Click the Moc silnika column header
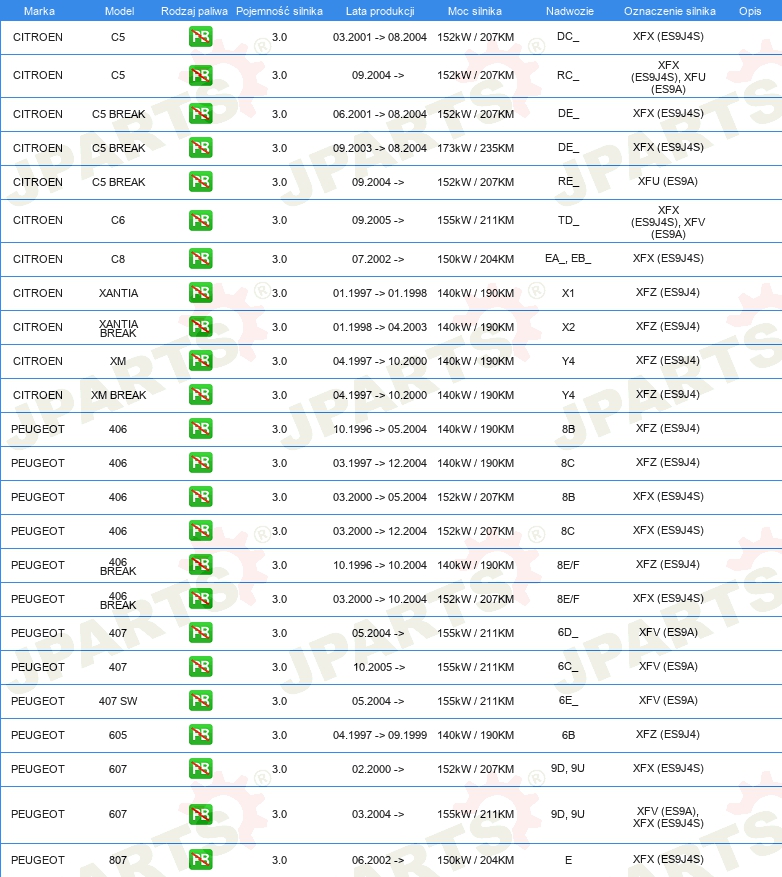This screenshot has width=782, height=877. (474, 11)
